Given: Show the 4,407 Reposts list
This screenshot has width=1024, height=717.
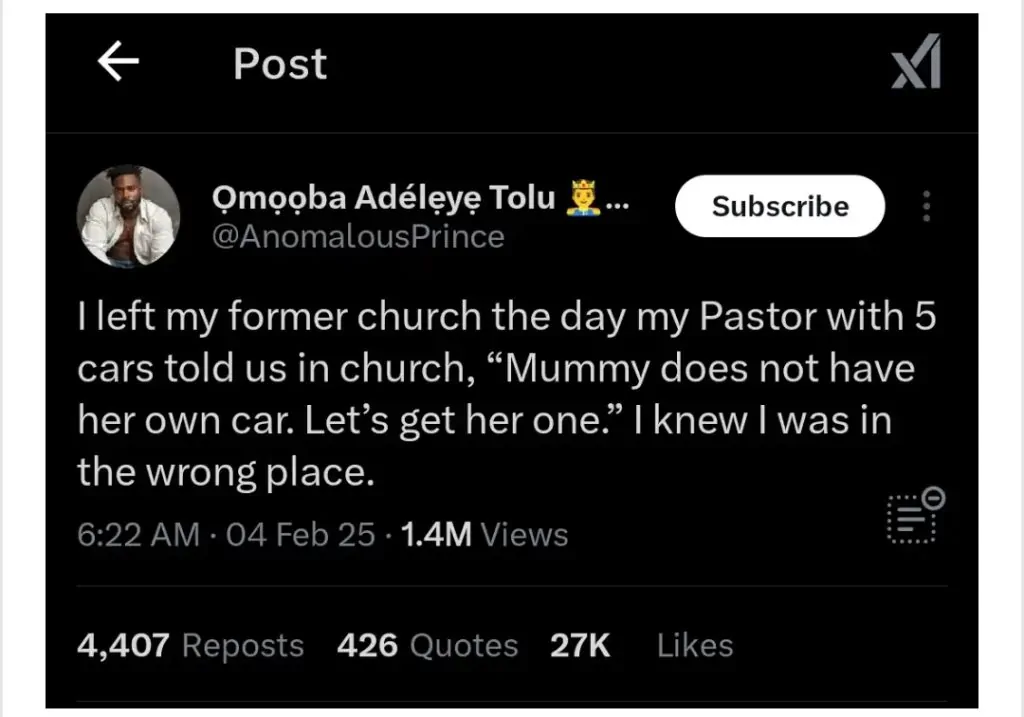Looking at the screenshot, I should click(190, 645).
